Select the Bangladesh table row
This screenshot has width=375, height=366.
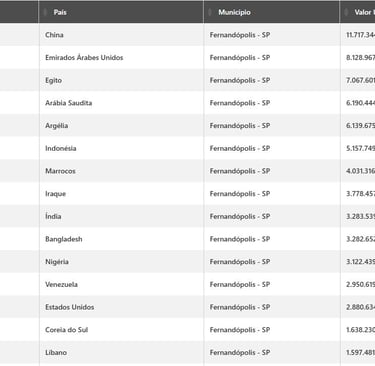coord(187,239)
